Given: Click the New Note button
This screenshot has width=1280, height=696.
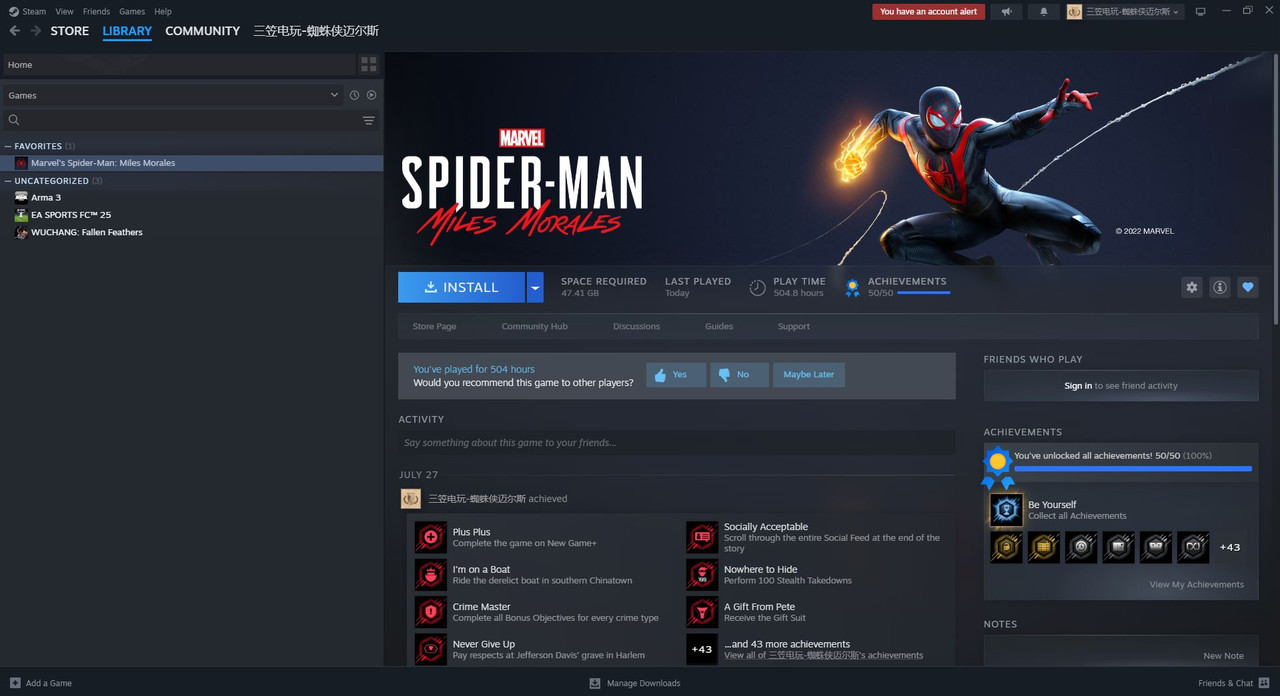Looking at the screenshot, I should [1224, 656].
